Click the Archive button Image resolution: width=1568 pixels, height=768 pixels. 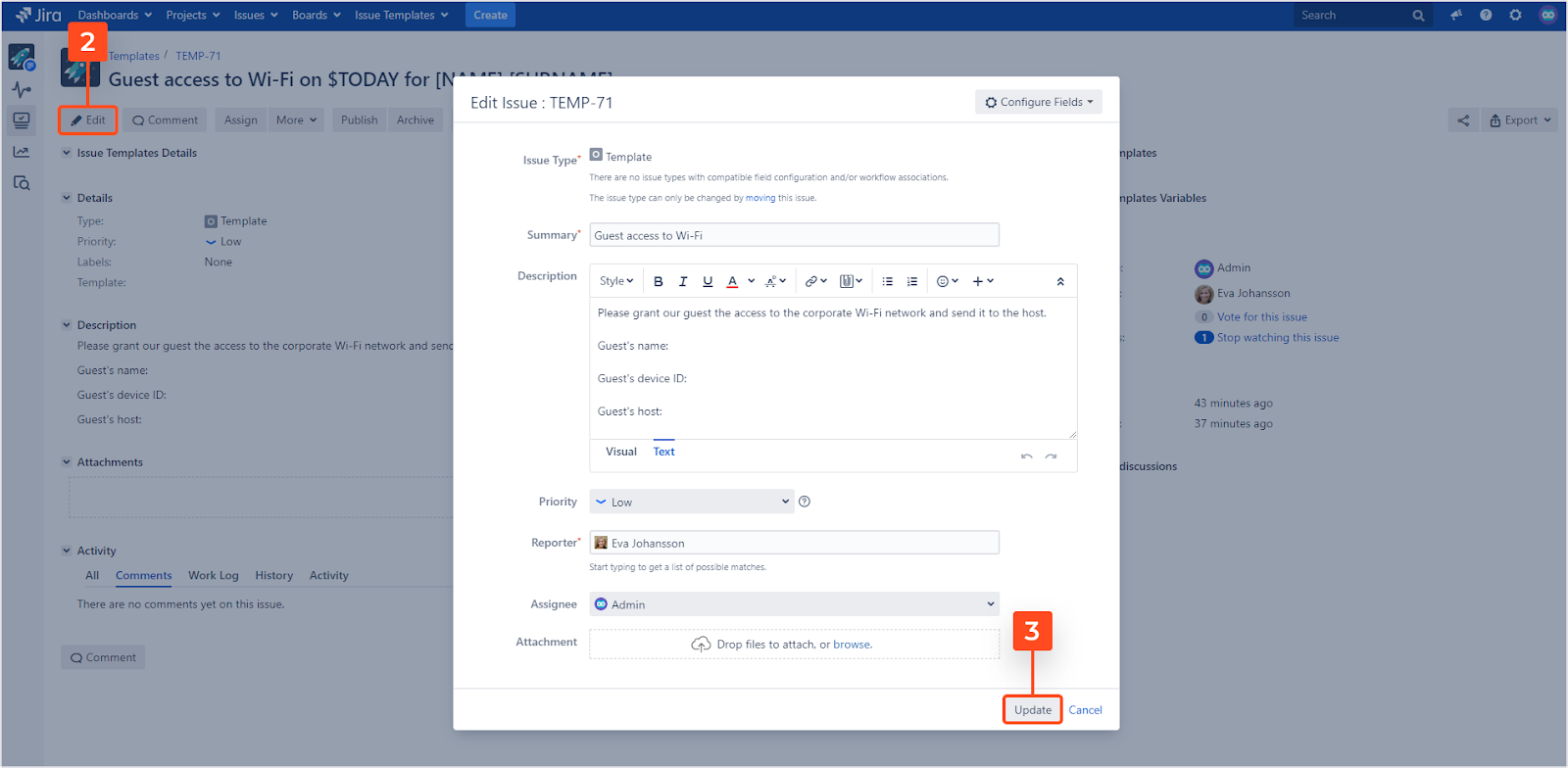[416, 120]
